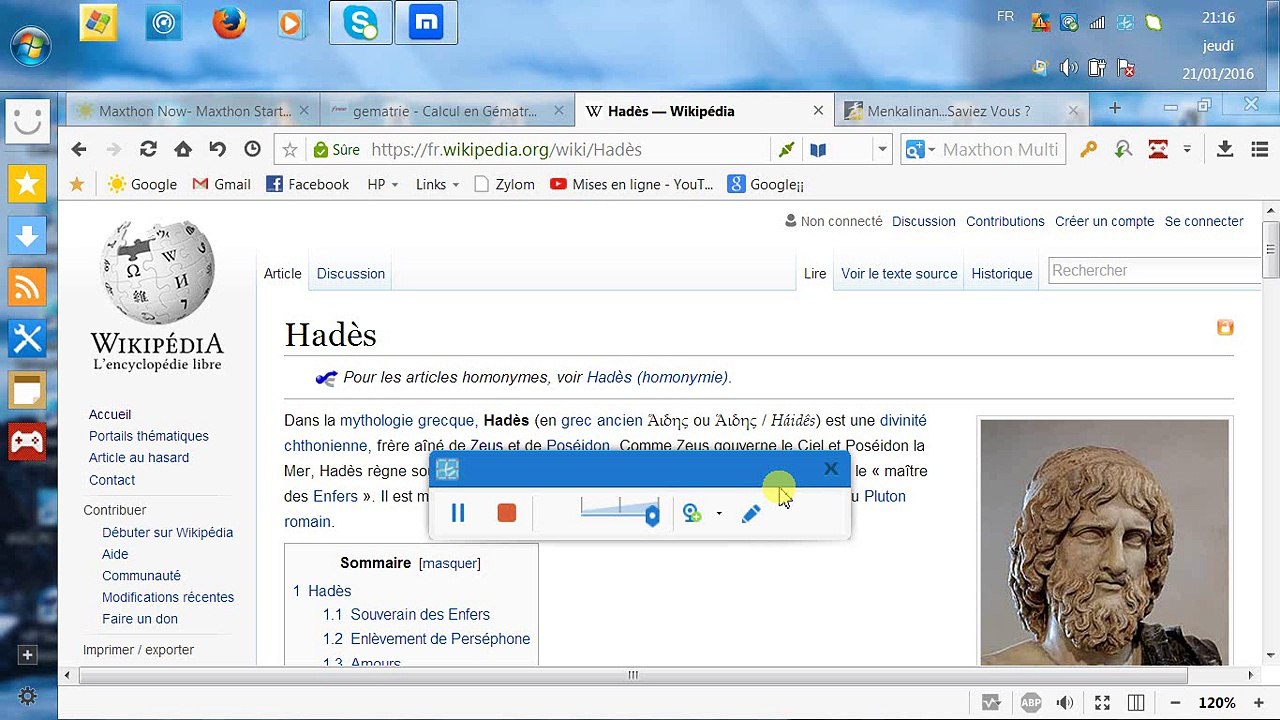Reload the Wikipedia page
The width and height of the screenshot is (1280, 720).
pos(148,149)
